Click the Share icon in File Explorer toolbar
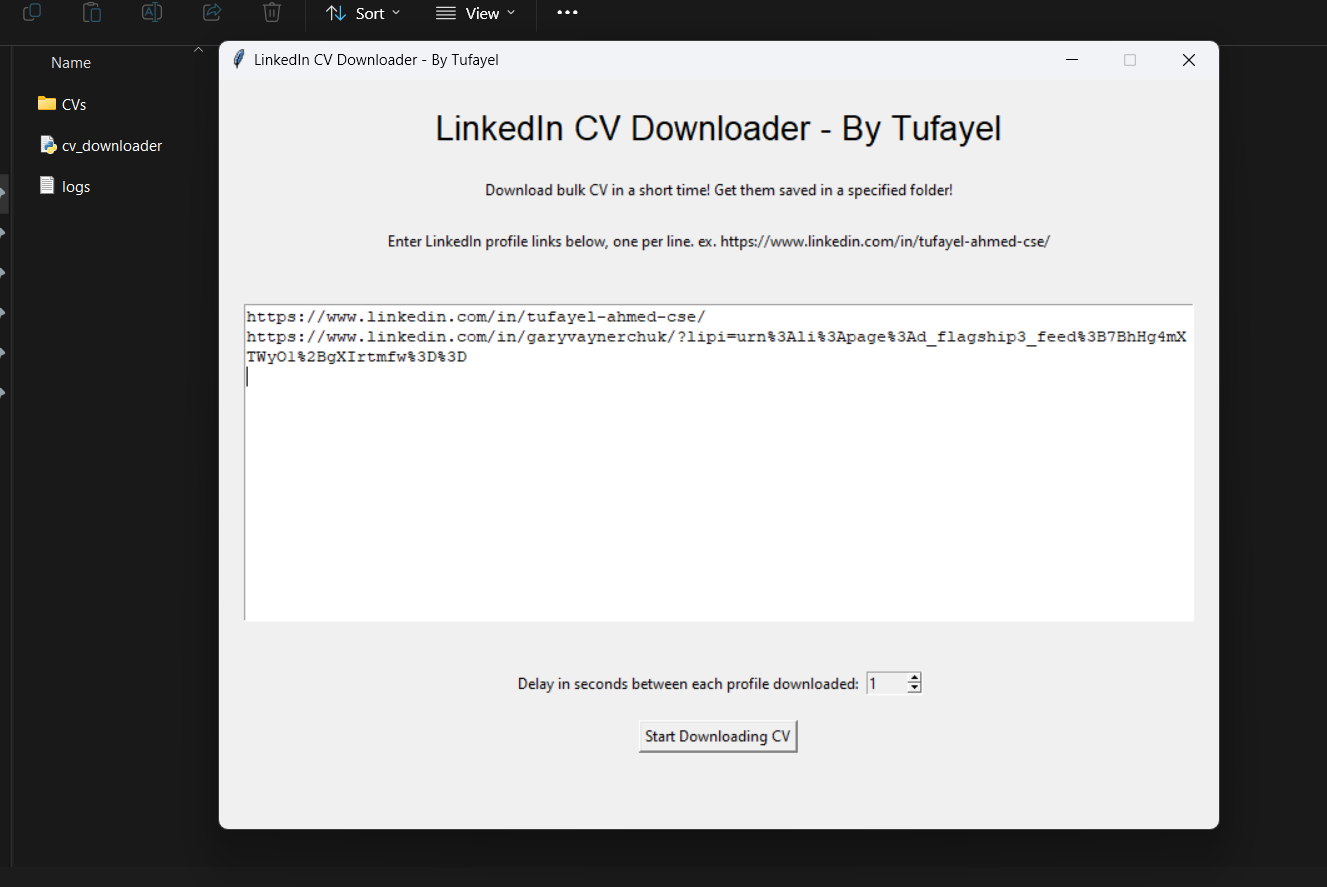The image size is (1327, 887). [x=212, y=12]
